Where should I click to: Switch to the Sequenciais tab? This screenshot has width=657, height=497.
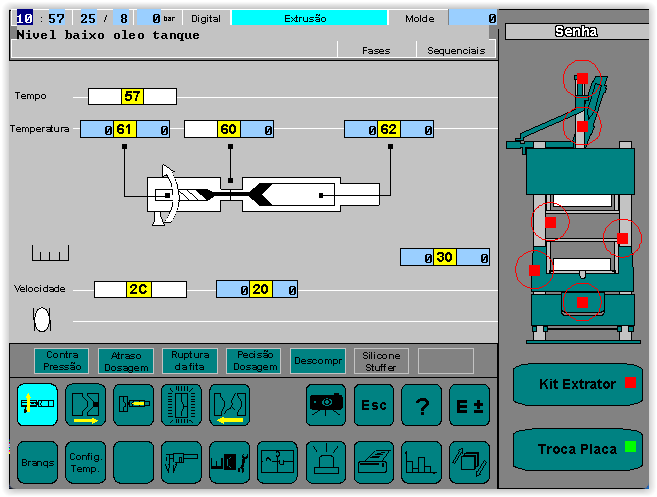pyautogui.click(x=456, y=50)
